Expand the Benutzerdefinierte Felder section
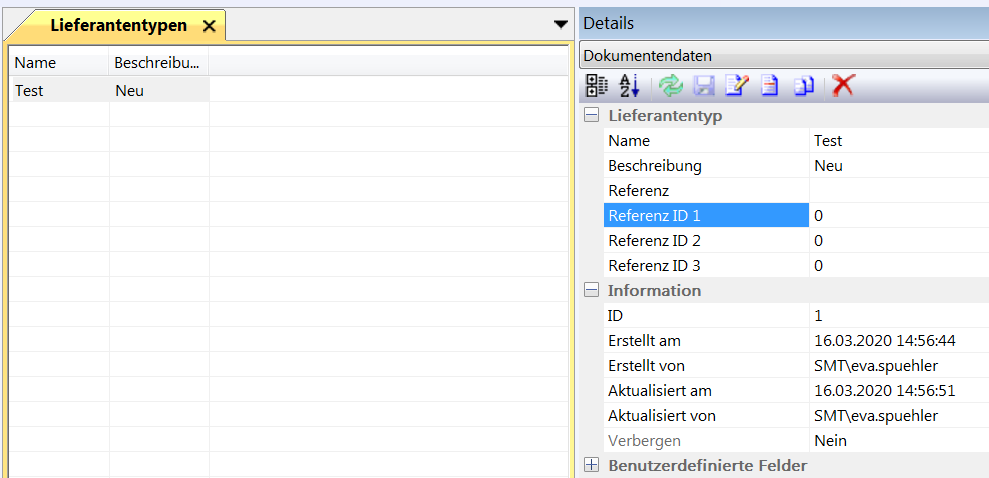 (592, 465)
